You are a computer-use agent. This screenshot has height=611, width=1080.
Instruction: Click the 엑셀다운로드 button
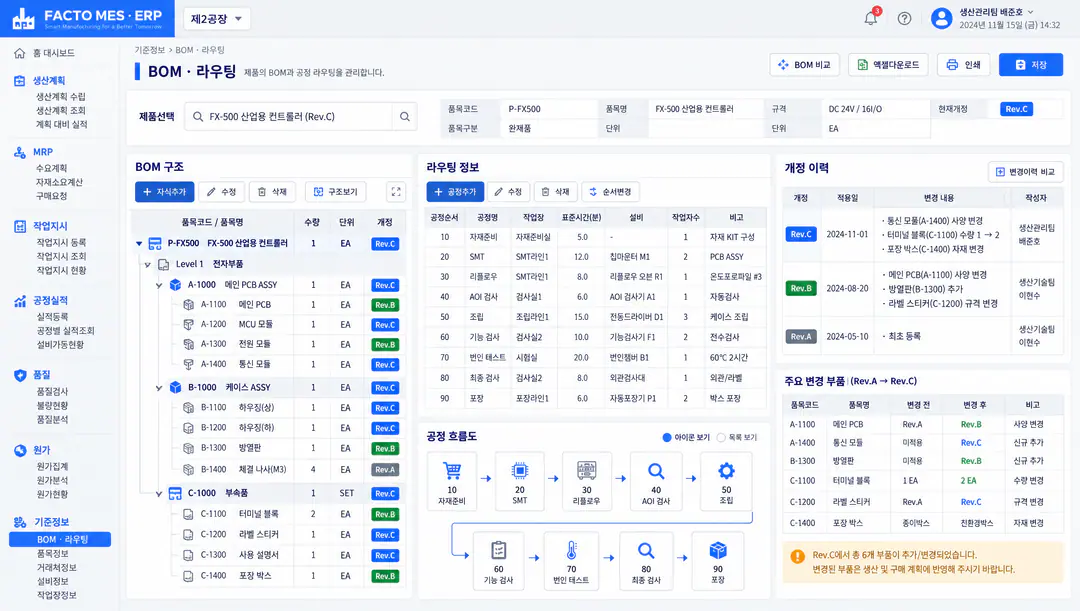pyautogui.click(x=888, y=65)
